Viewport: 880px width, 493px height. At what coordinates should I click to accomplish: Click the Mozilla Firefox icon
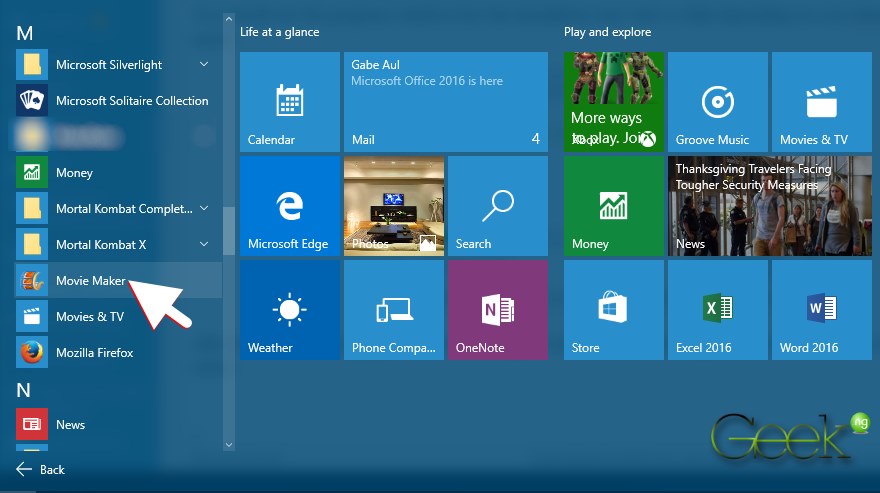tap(32, 352)
